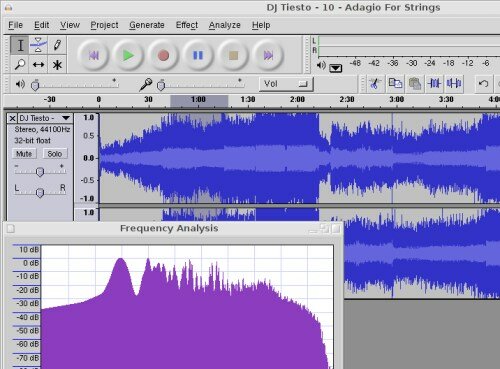Click the top channel waveform of the track
The width and height of the screenshot is (500, 369).
point(299,158)
